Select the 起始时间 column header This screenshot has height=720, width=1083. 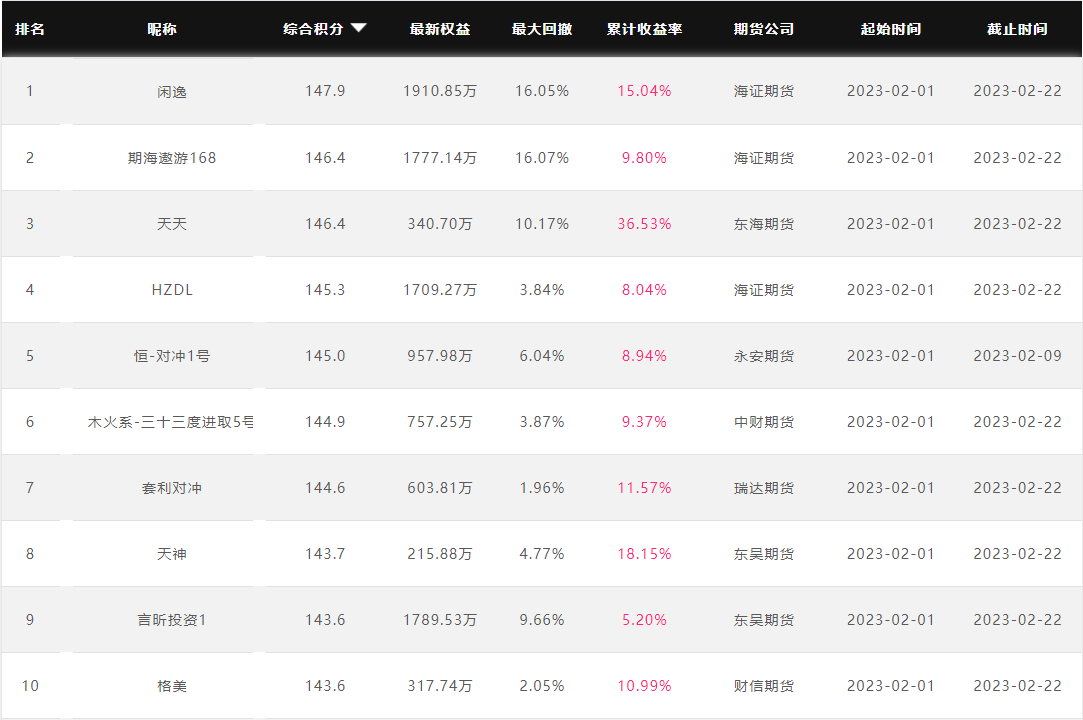pyautogui.click(x=891, y=29)
